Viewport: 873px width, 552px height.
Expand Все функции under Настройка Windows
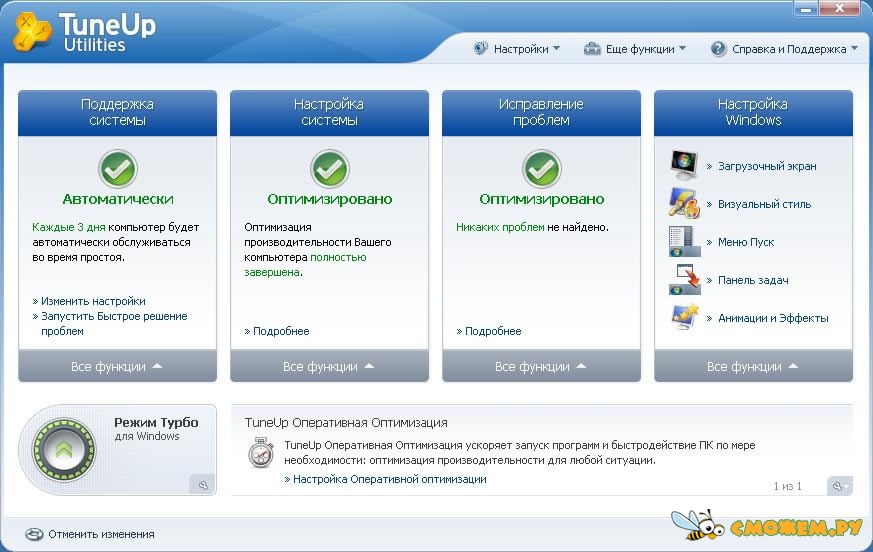(753, 366)
